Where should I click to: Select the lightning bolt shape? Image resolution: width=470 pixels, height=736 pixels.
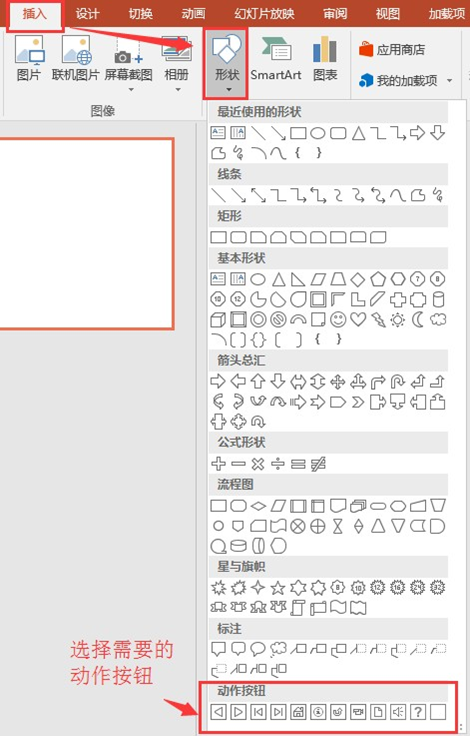(378, 320)
